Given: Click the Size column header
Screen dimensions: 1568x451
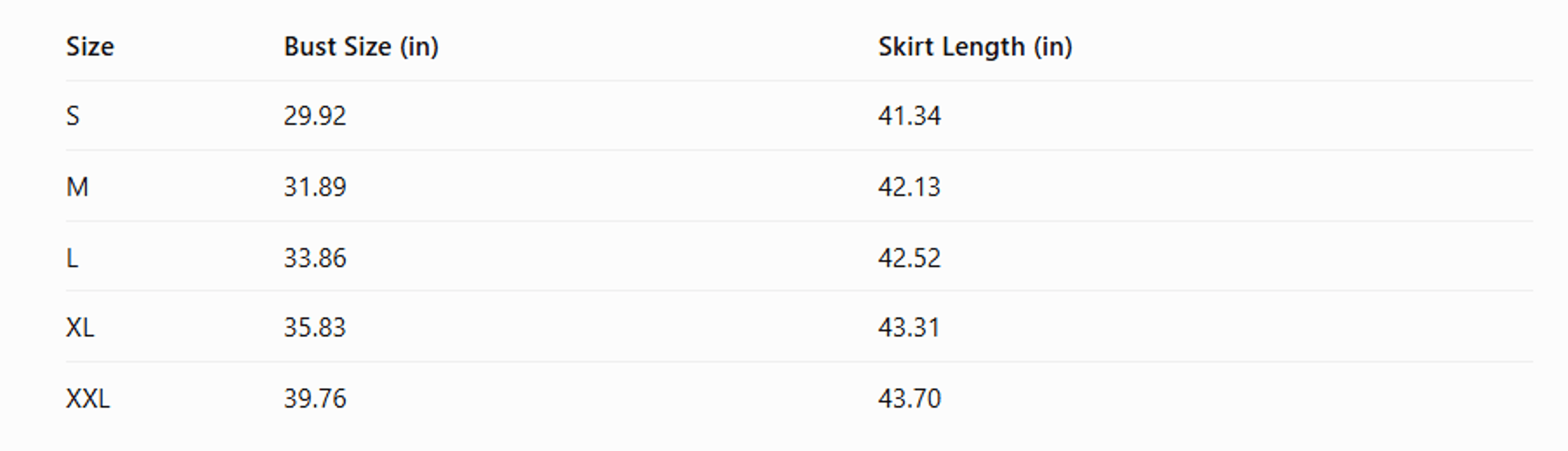Looking at the screenshot, I should click(90, 47).
